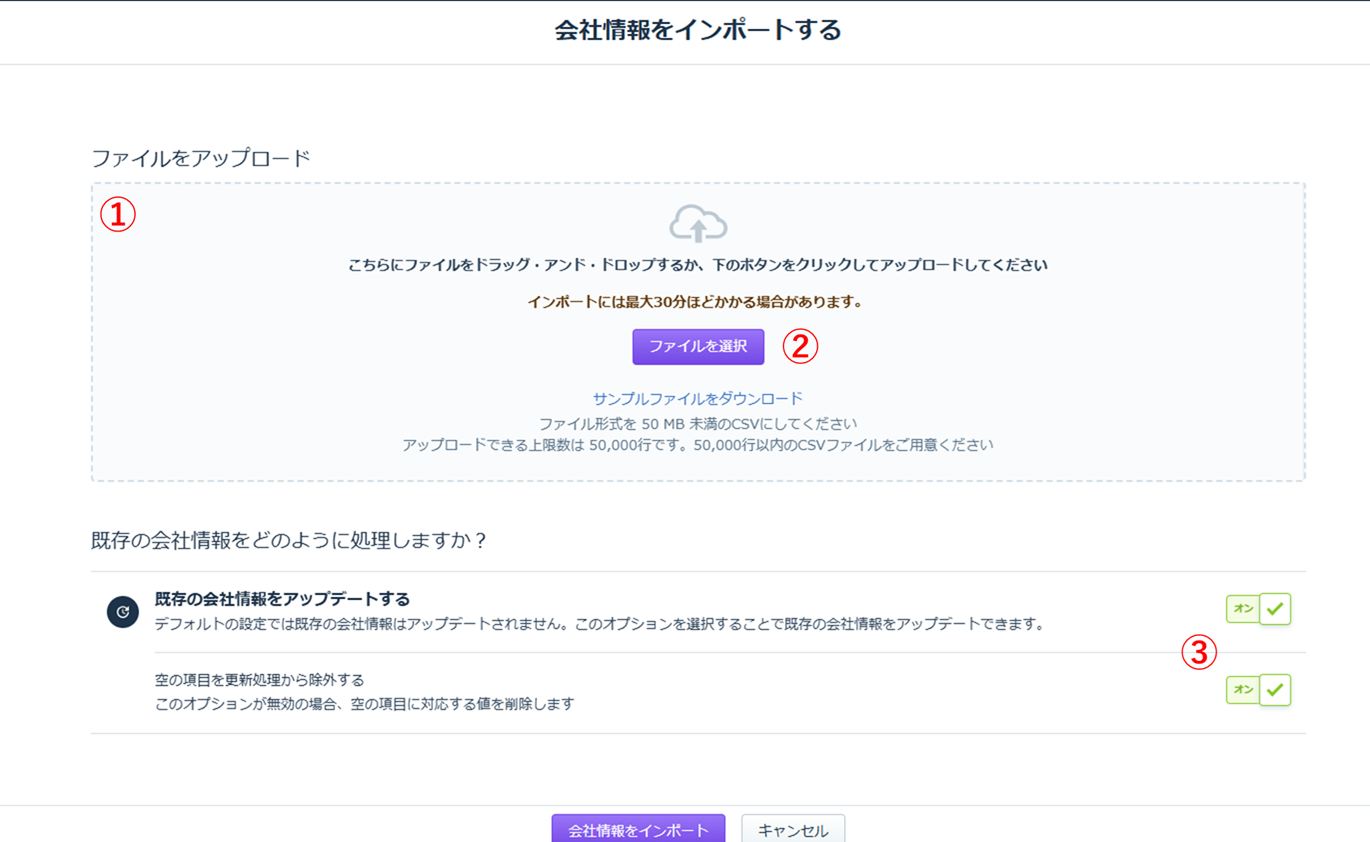Image resolution: width=1370 pixels, height=842 pixels.
Task: Click the 既存の会社情報をどのように処理しますか heading
Action: point(289,541)
